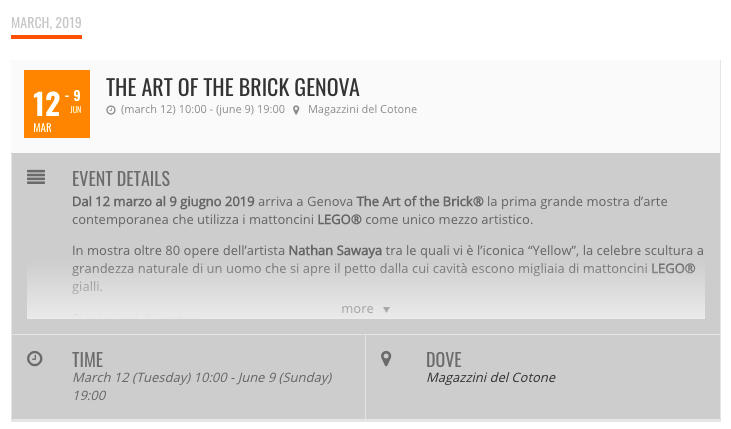Click the event details lines icon
Screen dimensions: 731x429
36,177
